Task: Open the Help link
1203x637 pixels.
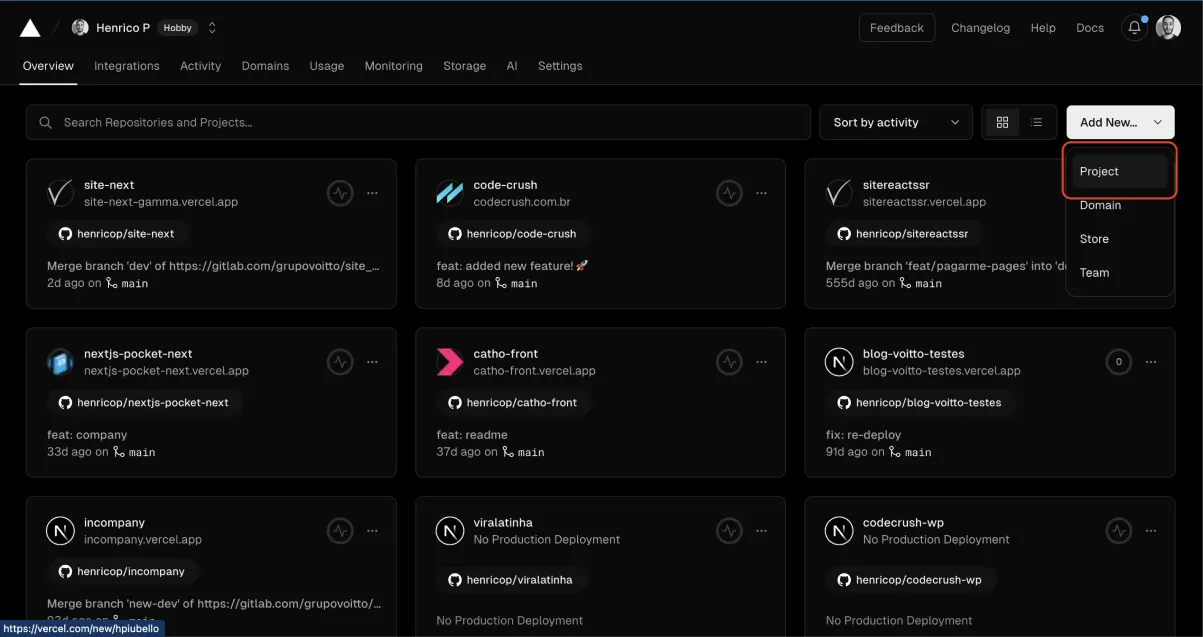Action: pyautogui.click(x=1043, y=28)
